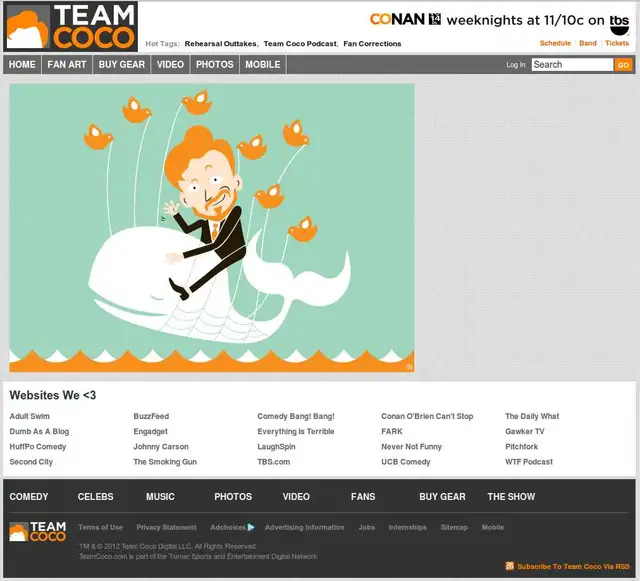Open PHOTOS in the top navigation
Image resolution: width=640 pixels, height=581 pixels.
(215, 65)
